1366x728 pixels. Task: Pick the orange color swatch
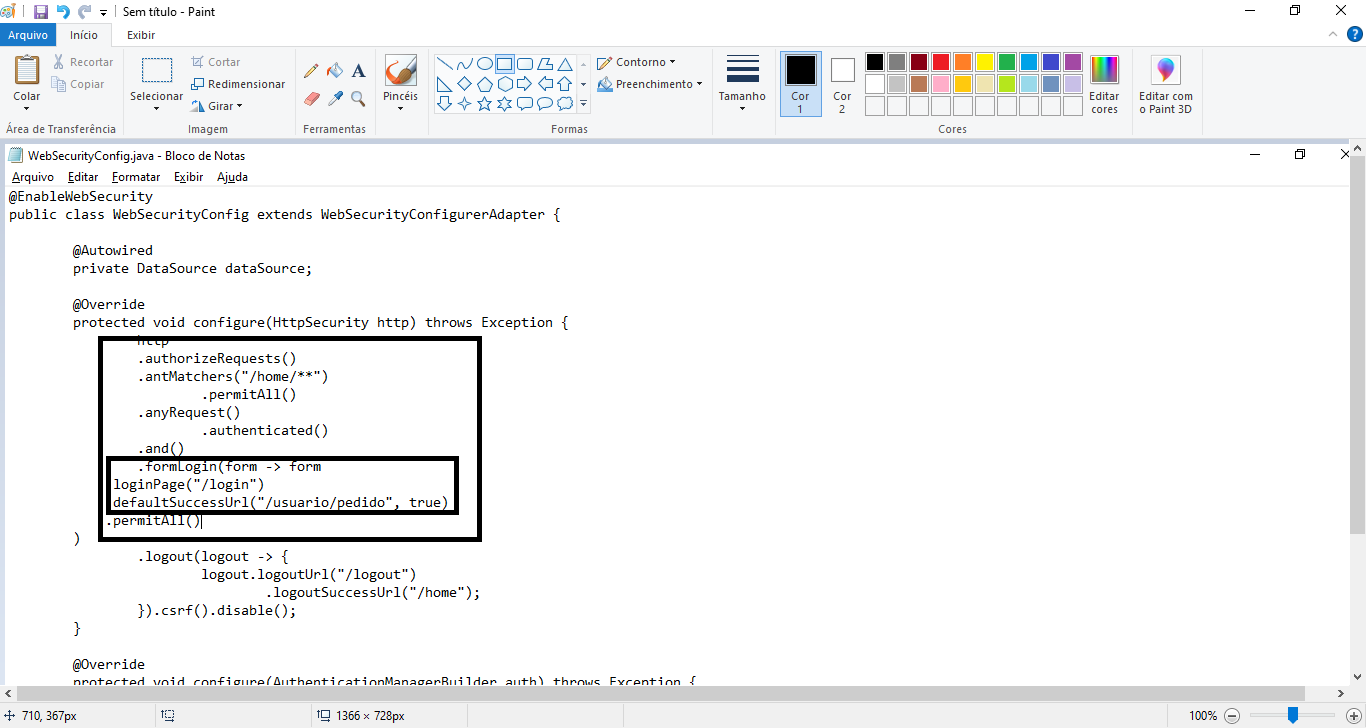pyautogui.click(x=963, y=62)
